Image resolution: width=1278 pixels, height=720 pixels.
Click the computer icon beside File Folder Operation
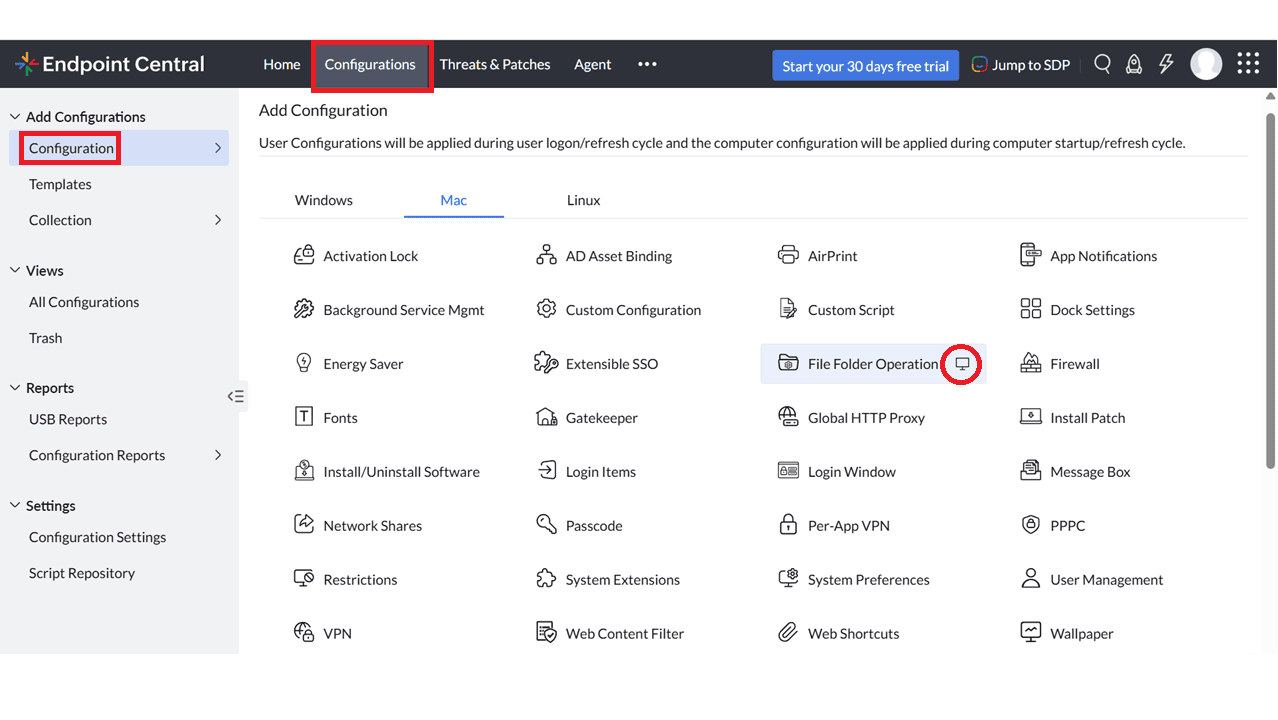962,364
